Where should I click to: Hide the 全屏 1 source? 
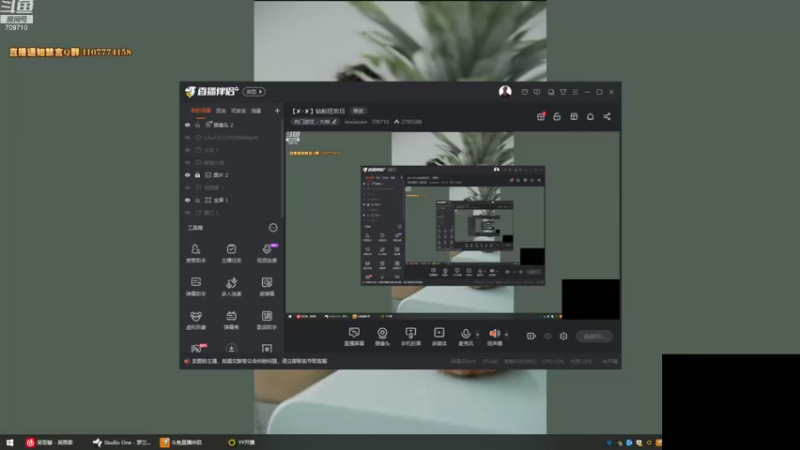click(x=187, y=200)
